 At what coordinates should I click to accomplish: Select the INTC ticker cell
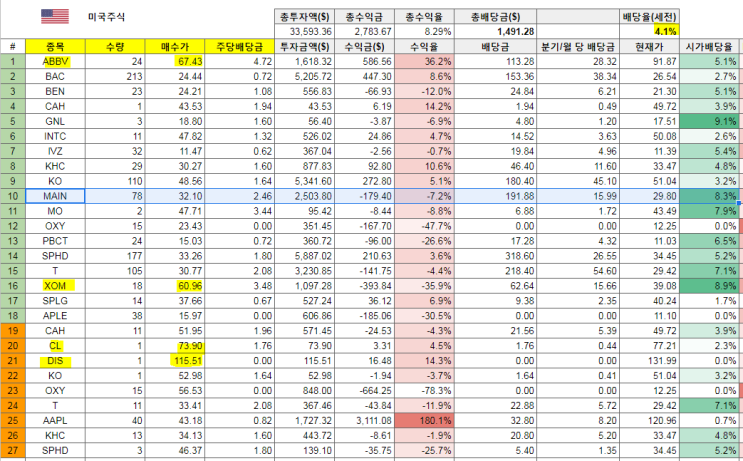click(x=55, y=136)
